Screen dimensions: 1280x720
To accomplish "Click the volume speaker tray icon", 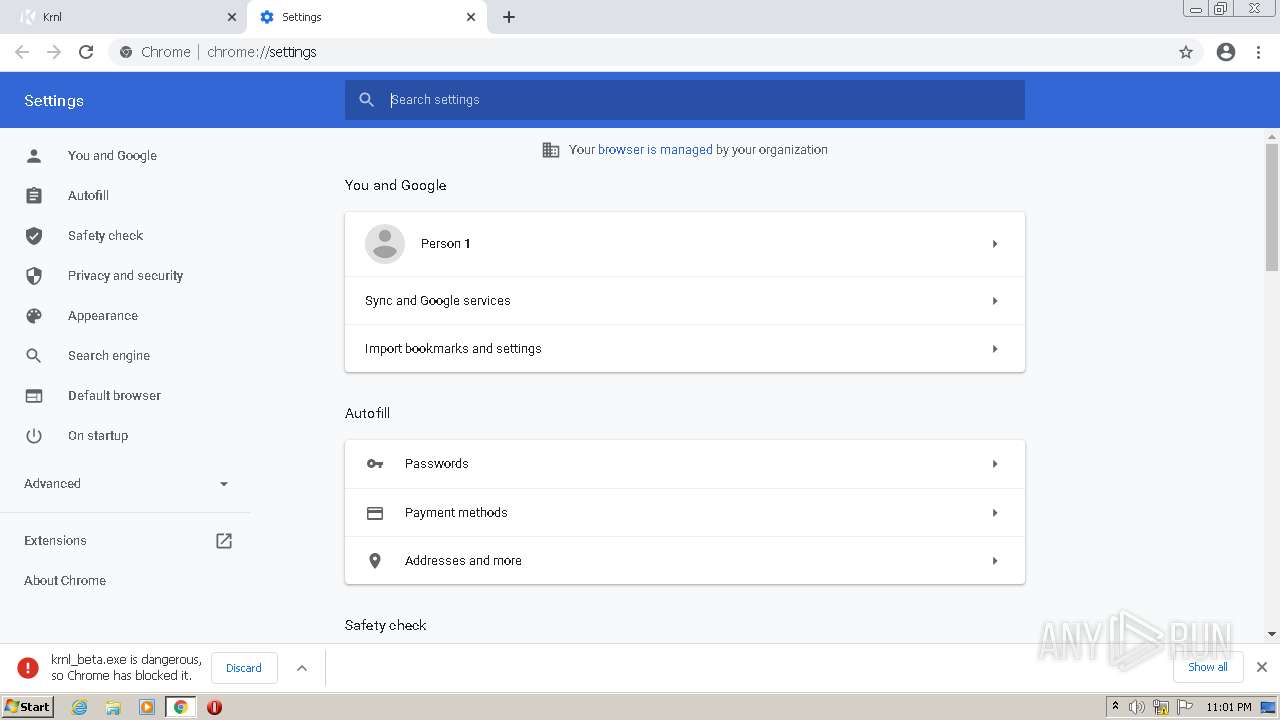I will [x=1137, y=707].
